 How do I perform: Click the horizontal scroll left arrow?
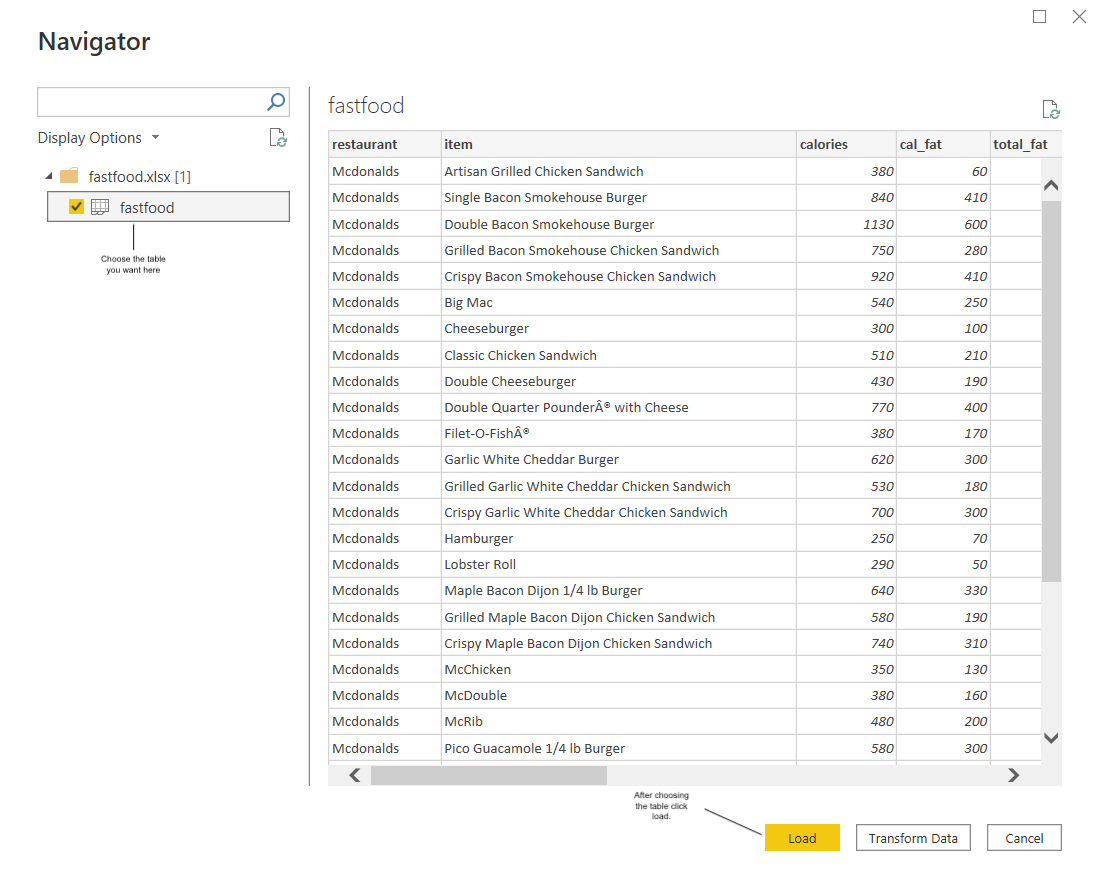point(355,775)
